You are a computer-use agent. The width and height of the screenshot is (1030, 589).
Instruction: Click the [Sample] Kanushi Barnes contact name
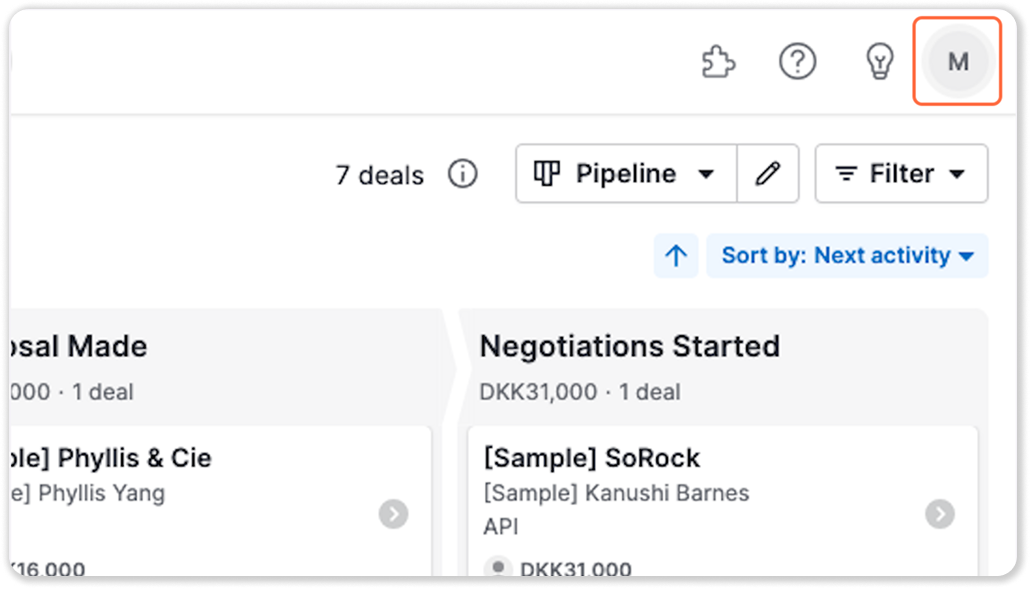click(x=616, y=493)
